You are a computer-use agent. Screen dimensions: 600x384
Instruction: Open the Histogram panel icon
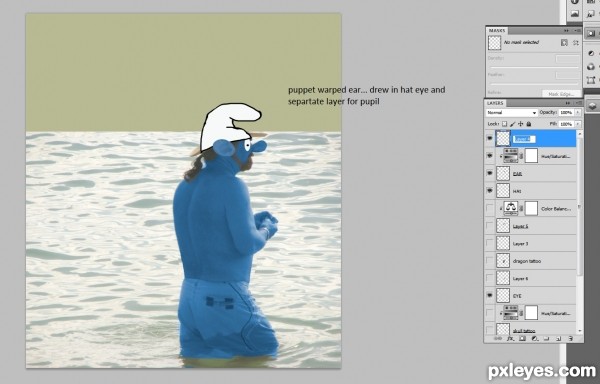tap(575, 13)
